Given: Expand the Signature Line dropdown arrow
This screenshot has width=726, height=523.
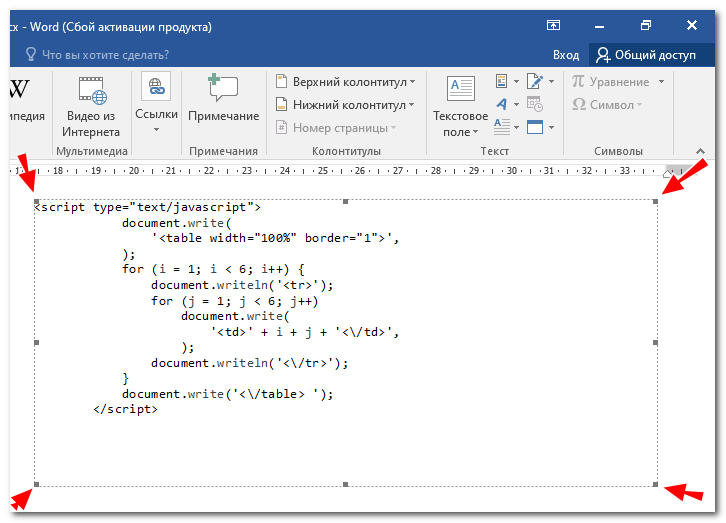Looking at the screenshot, I should pos(551,82).
